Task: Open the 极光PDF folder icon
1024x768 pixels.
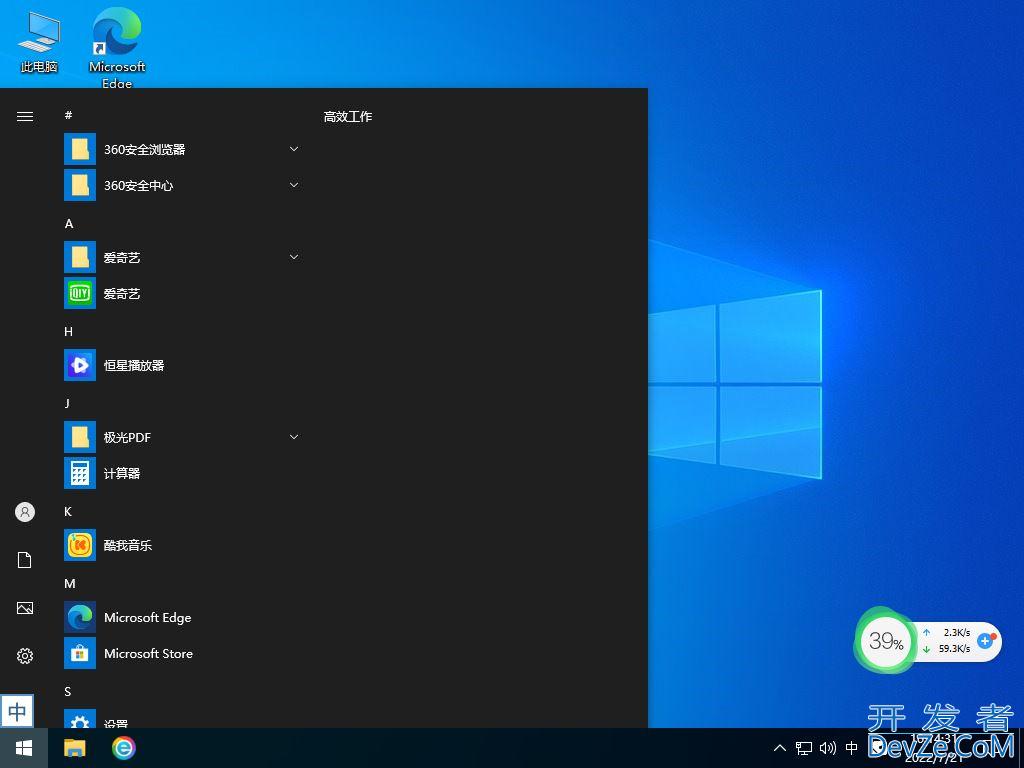Action: 80,437
